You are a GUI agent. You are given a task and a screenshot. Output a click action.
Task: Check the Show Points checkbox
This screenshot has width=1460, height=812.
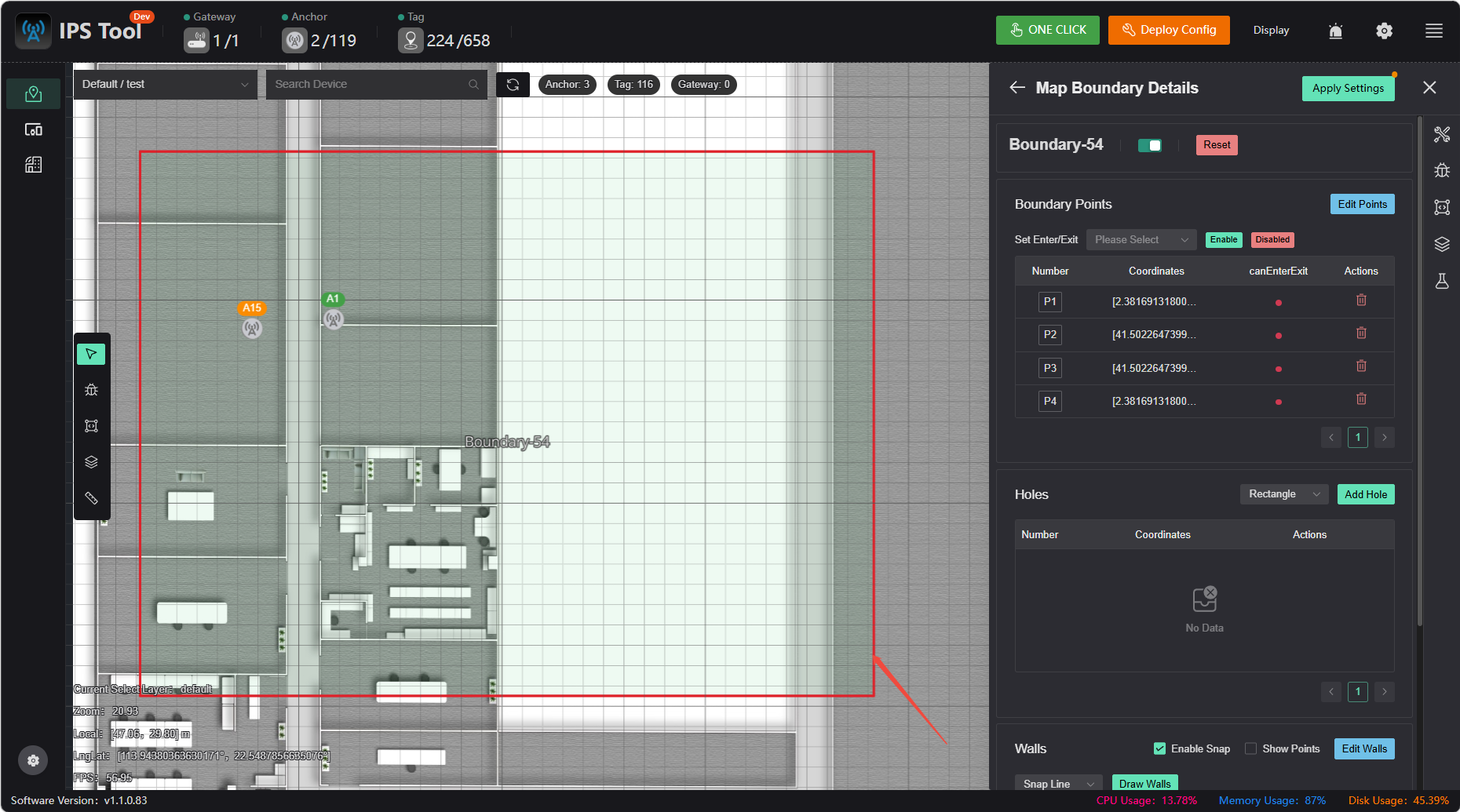point(1251,748)
